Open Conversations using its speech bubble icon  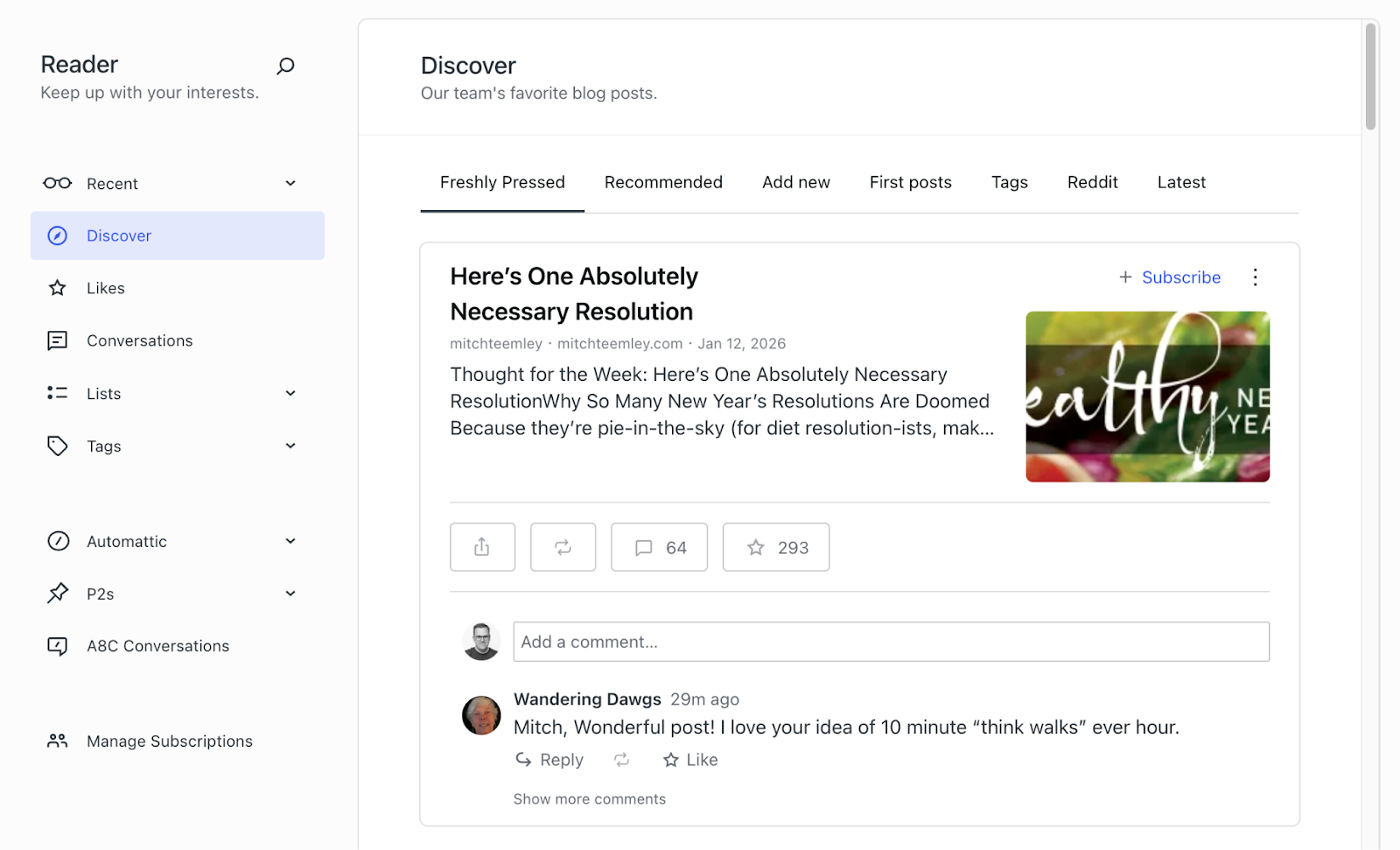(x=57, y=341)
